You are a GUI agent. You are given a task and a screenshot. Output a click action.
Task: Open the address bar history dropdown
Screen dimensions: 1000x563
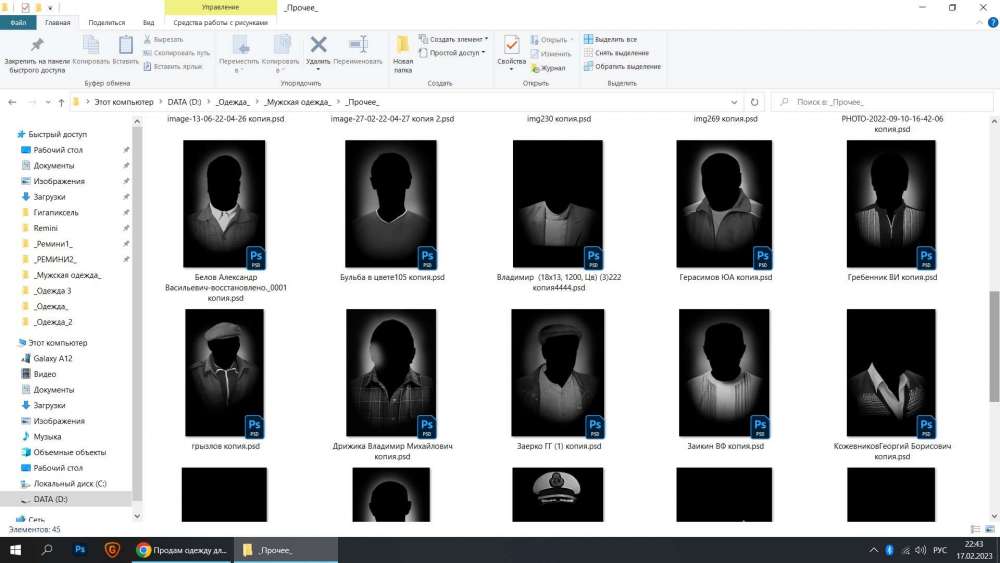click(734, 102)
